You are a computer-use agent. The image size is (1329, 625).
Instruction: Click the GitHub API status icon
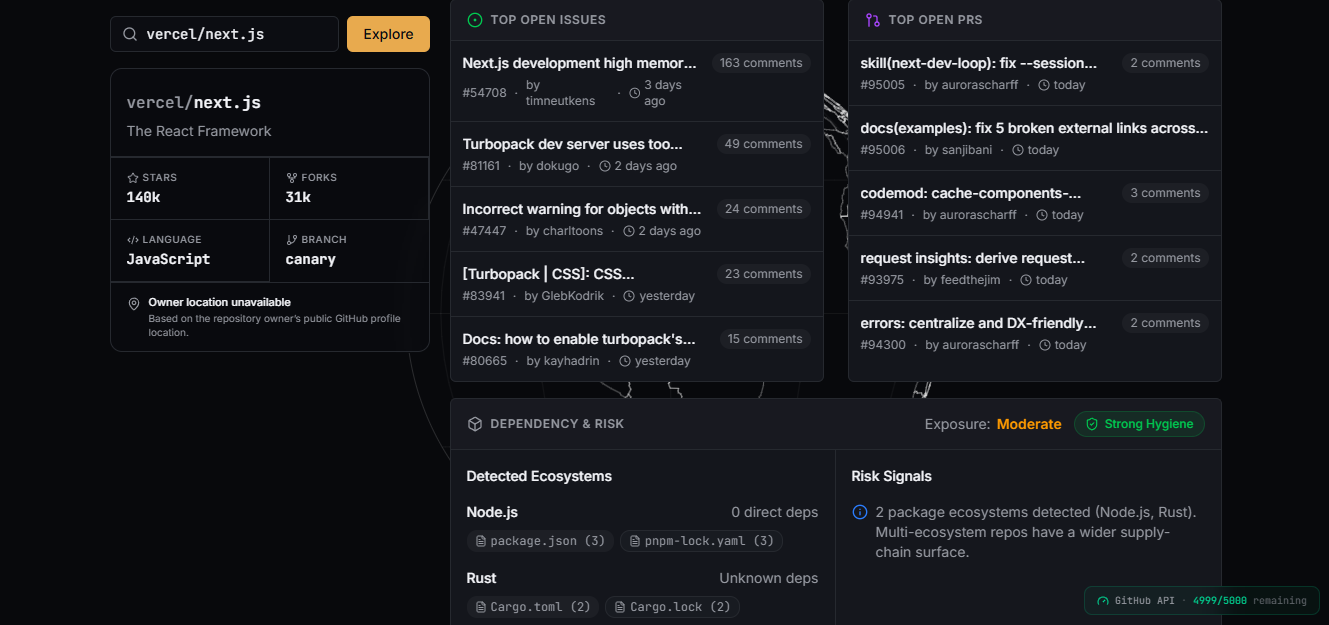(1104, 601)
